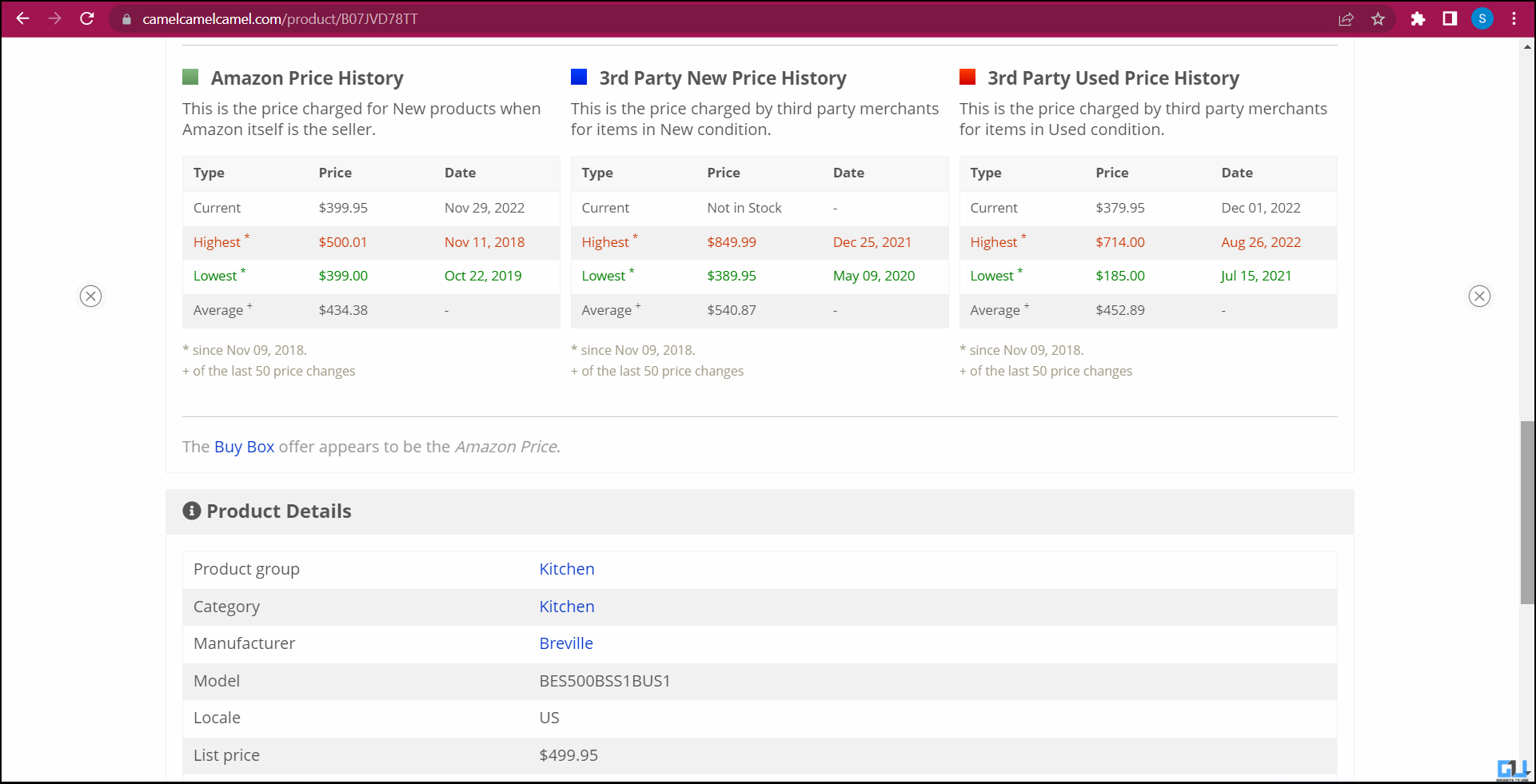Navigate back using the back arrow
The image size is (1536, 784).
coord(22,18)
